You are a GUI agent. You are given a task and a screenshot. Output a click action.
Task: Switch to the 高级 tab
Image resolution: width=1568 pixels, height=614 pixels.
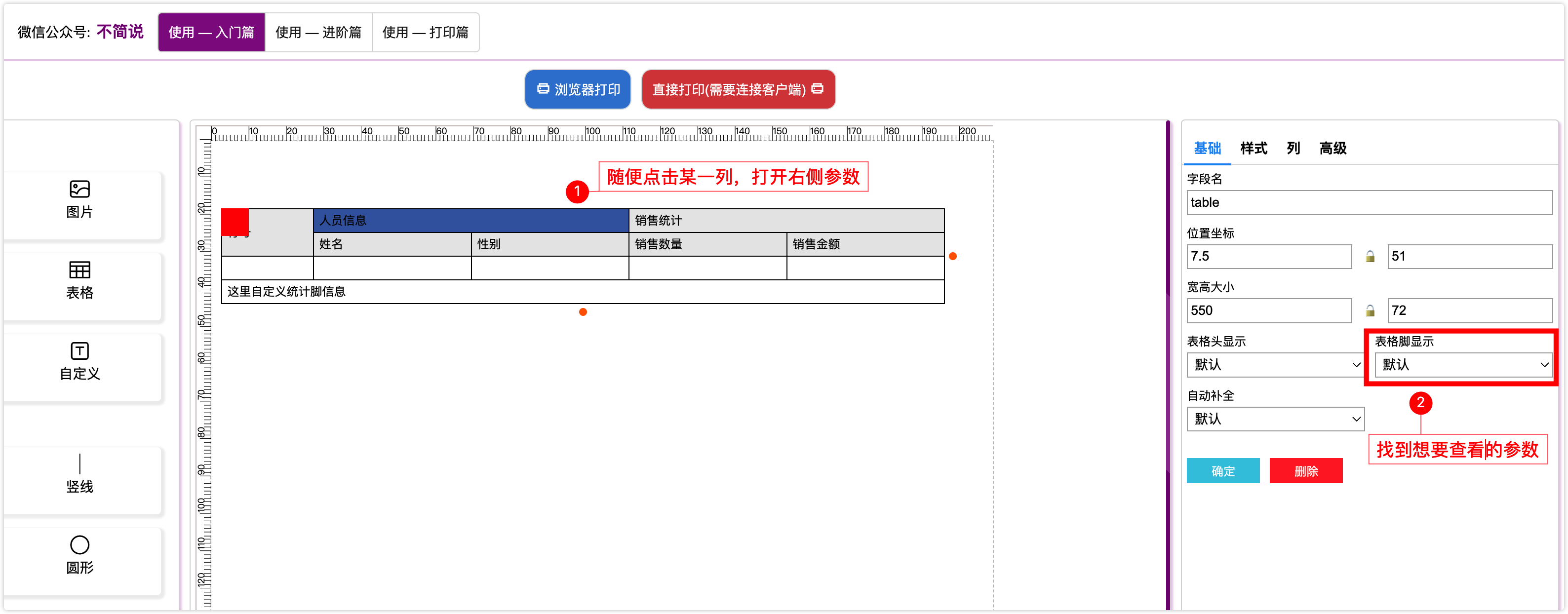[1333, 148]
